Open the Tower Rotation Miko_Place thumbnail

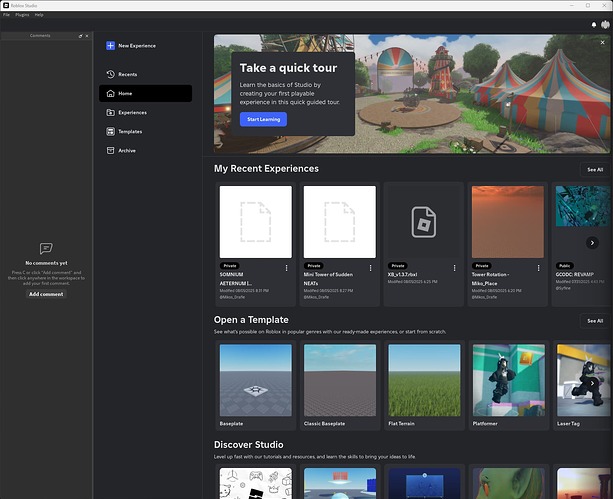(508, 222)
